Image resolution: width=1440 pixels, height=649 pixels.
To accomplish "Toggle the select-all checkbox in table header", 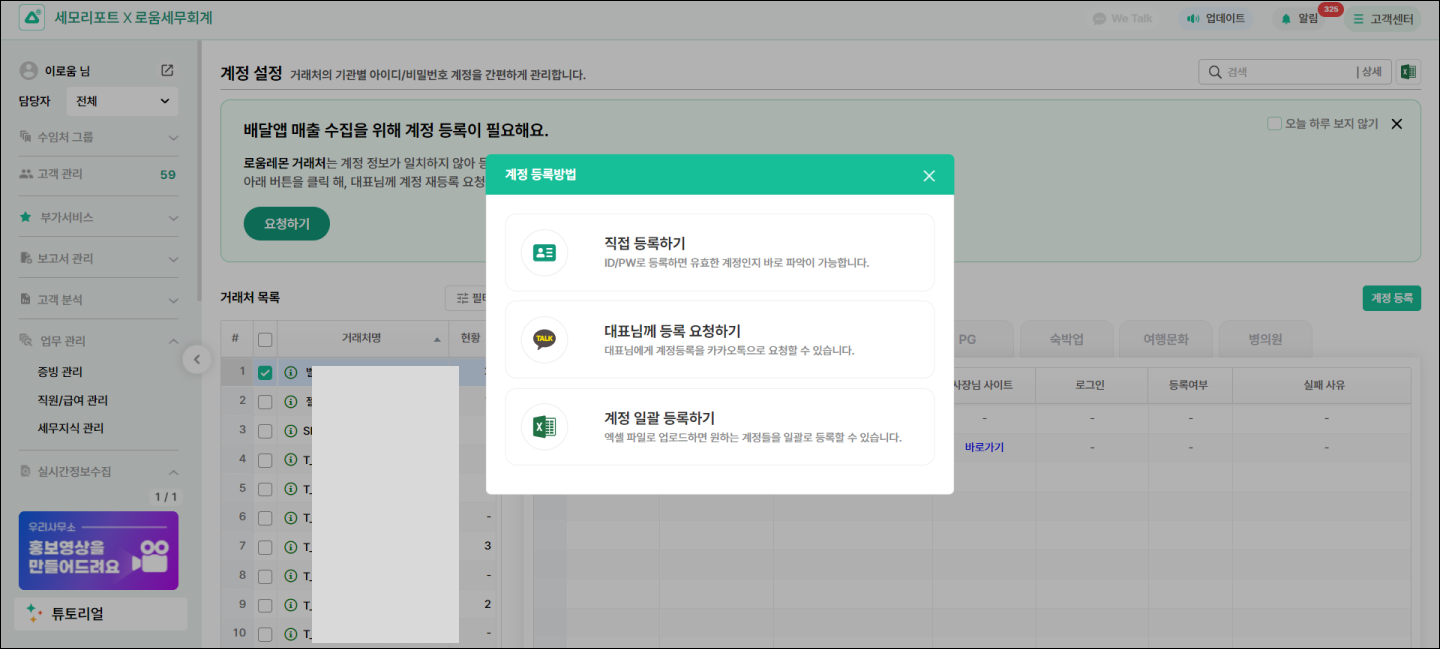I will click(x=265, y=339).
